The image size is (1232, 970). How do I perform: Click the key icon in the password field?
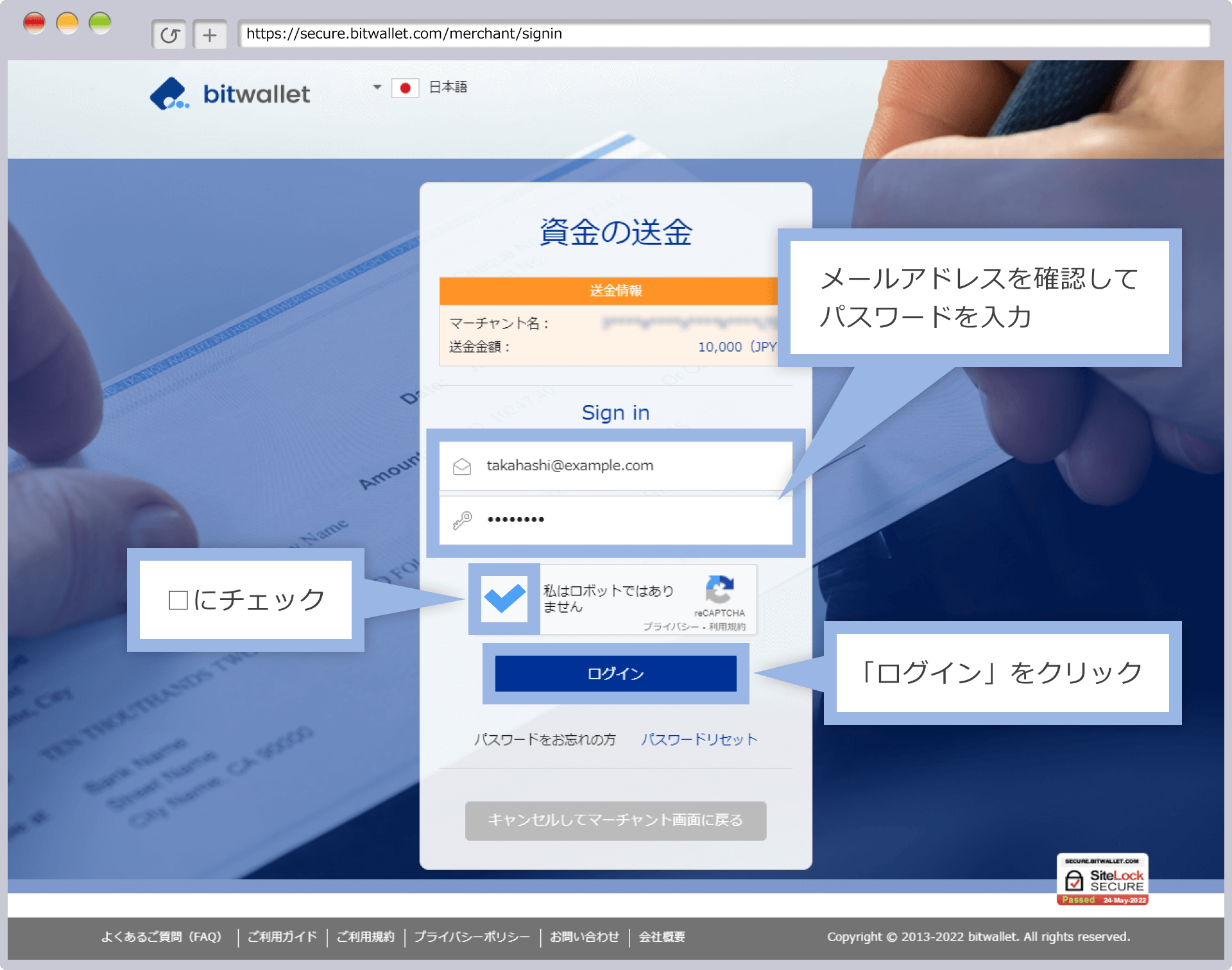[x=463, y=519]
